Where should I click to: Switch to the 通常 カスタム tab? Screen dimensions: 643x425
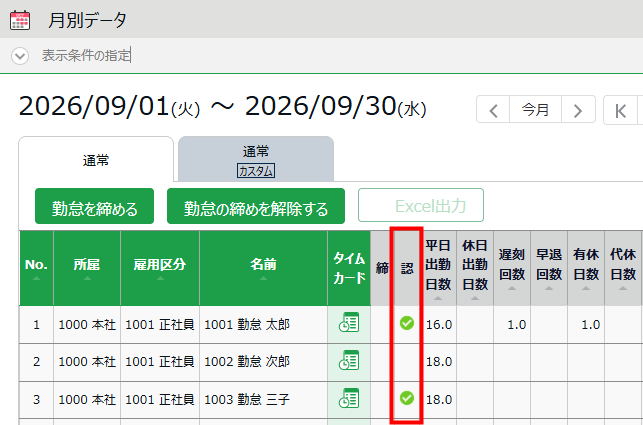[x=256, y=160]
